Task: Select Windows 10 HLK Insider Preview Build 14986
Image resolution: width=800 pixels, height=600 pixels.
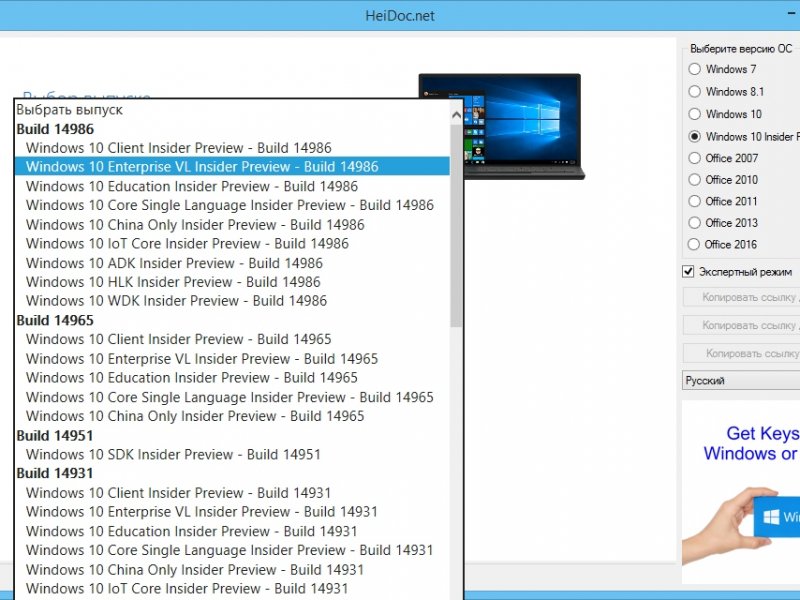Action: pos(232,282)
